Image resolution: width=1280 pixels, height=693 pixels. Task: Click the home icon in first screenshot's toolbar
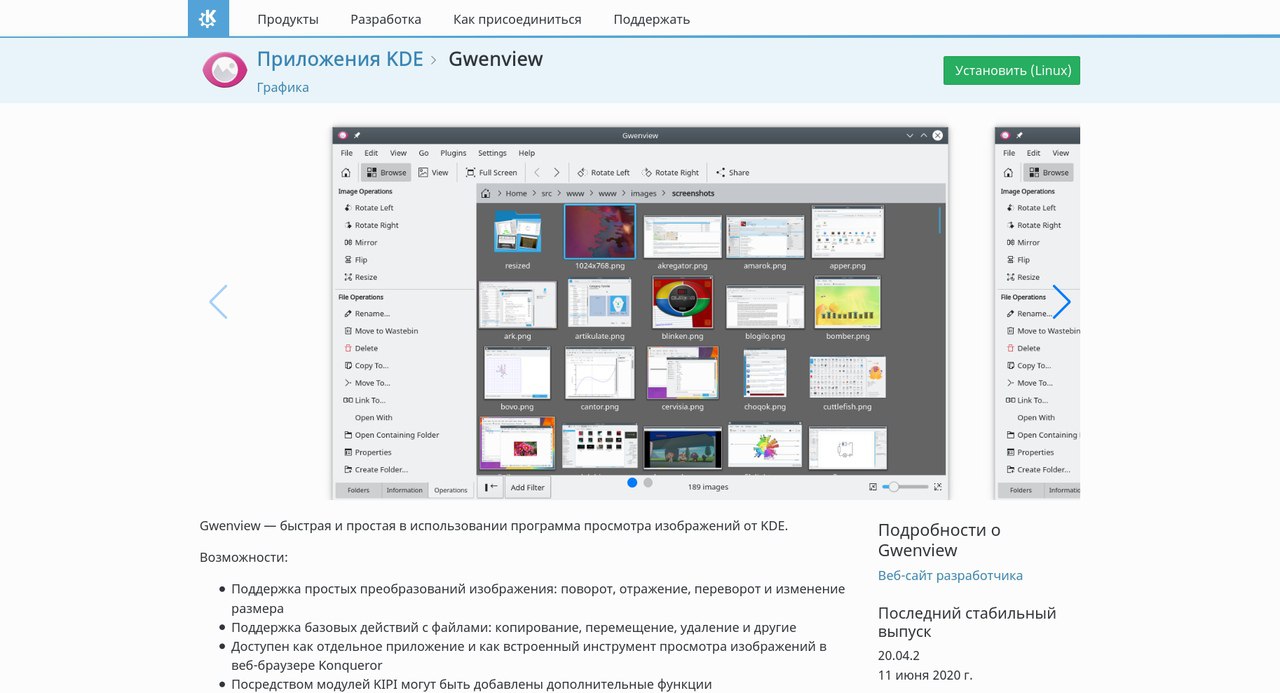coord(346,172)
